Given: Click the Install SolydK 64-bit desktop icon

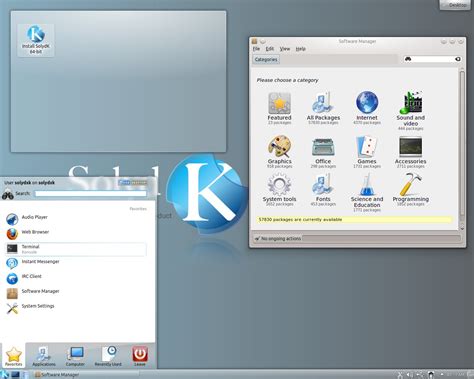Looking at the screenshot, I should (x=36, y=40).
